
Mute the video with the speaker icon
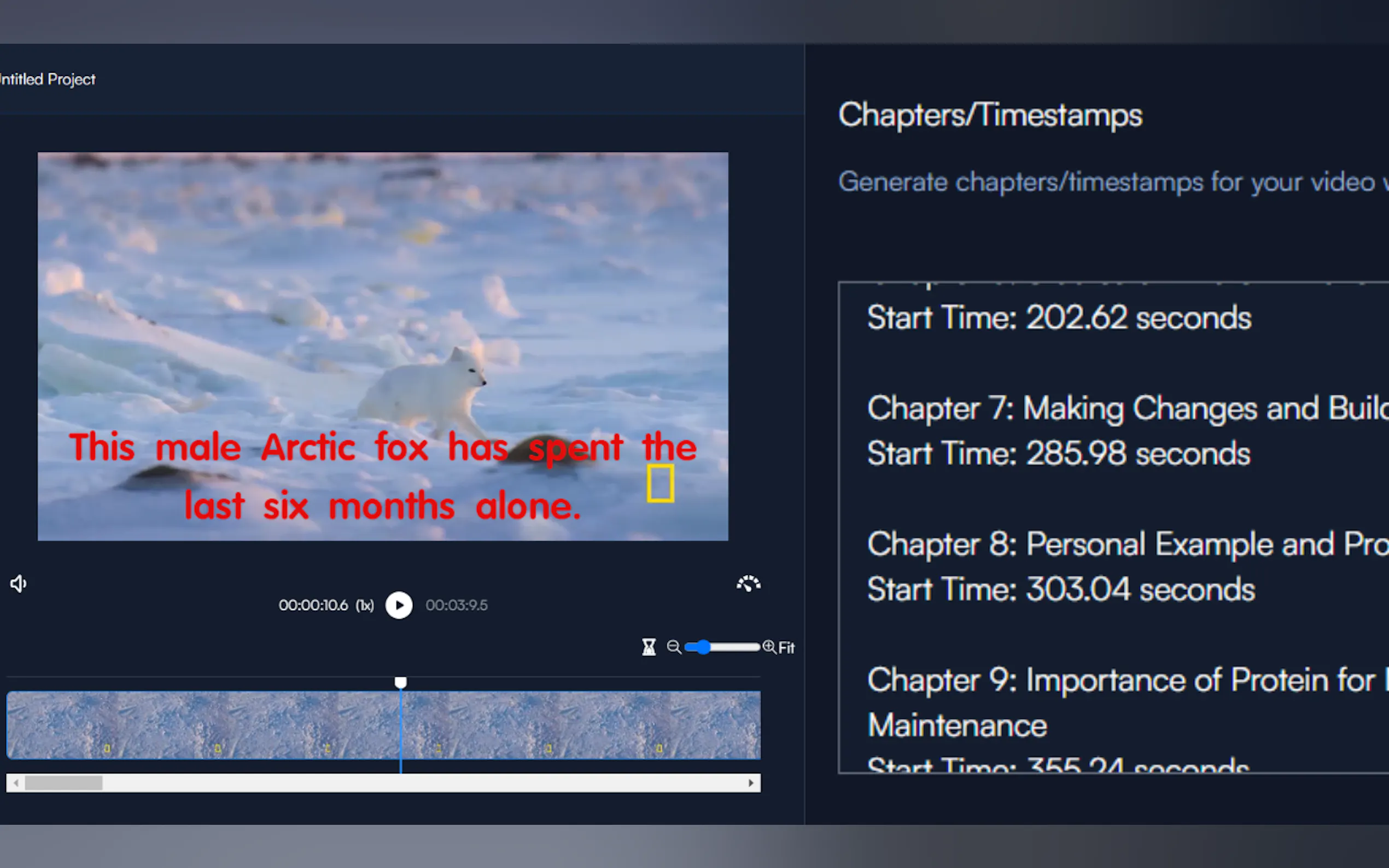pos(19,584)
